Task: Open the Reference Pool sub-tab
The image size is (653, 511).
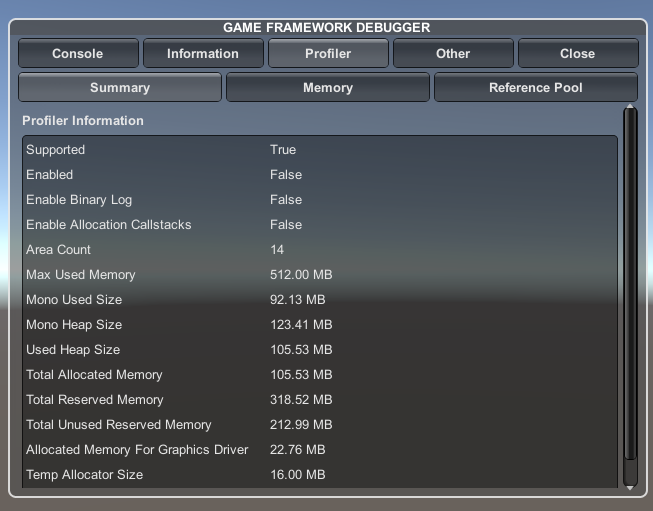Action: click(x=535, y=87)
